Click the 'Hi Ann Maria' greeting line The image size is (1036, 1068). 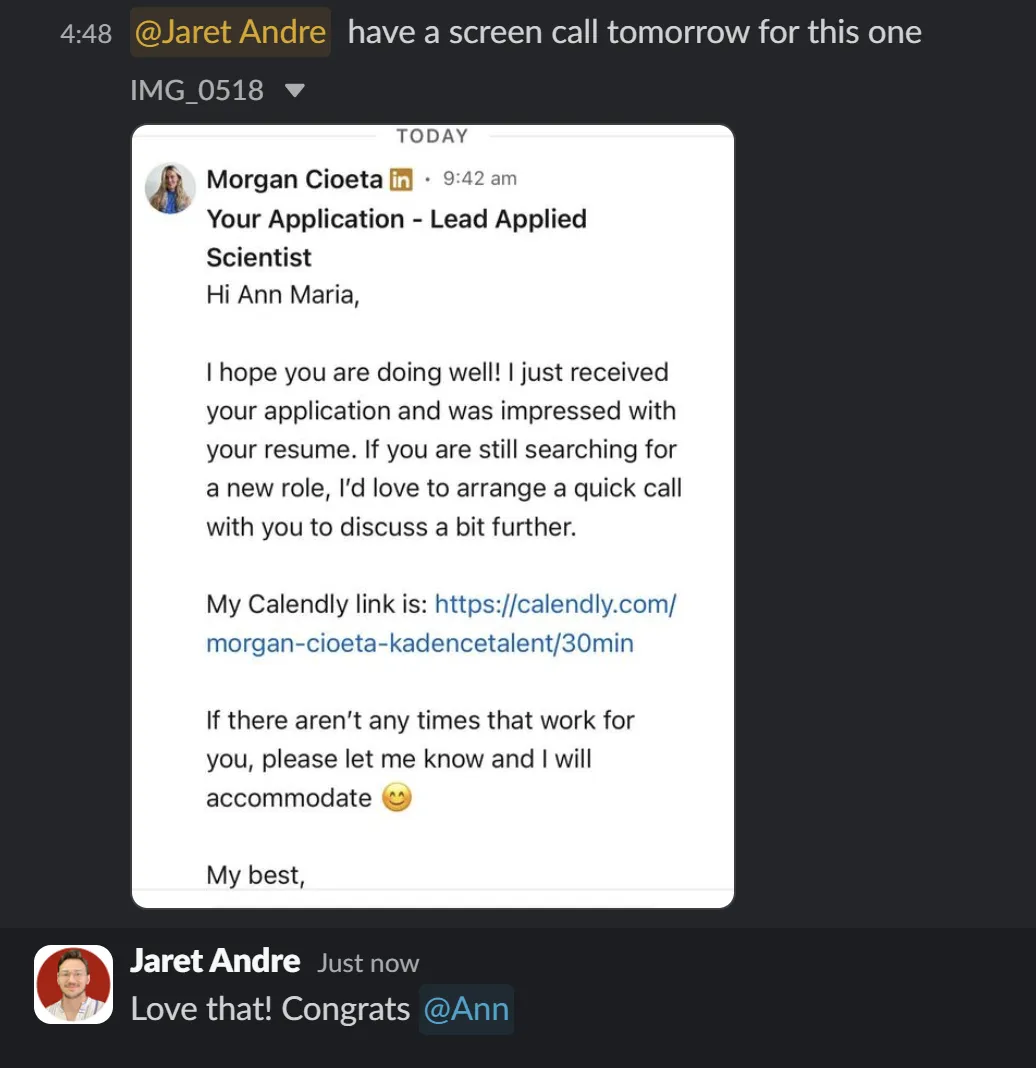tap(283, 295)
